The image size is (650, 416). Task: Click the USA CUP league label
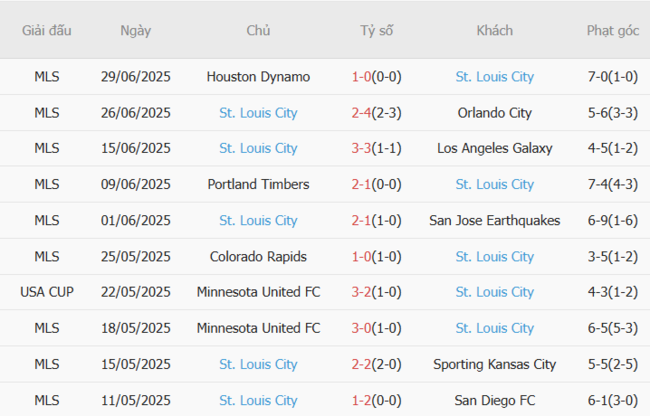pos(46,292)
